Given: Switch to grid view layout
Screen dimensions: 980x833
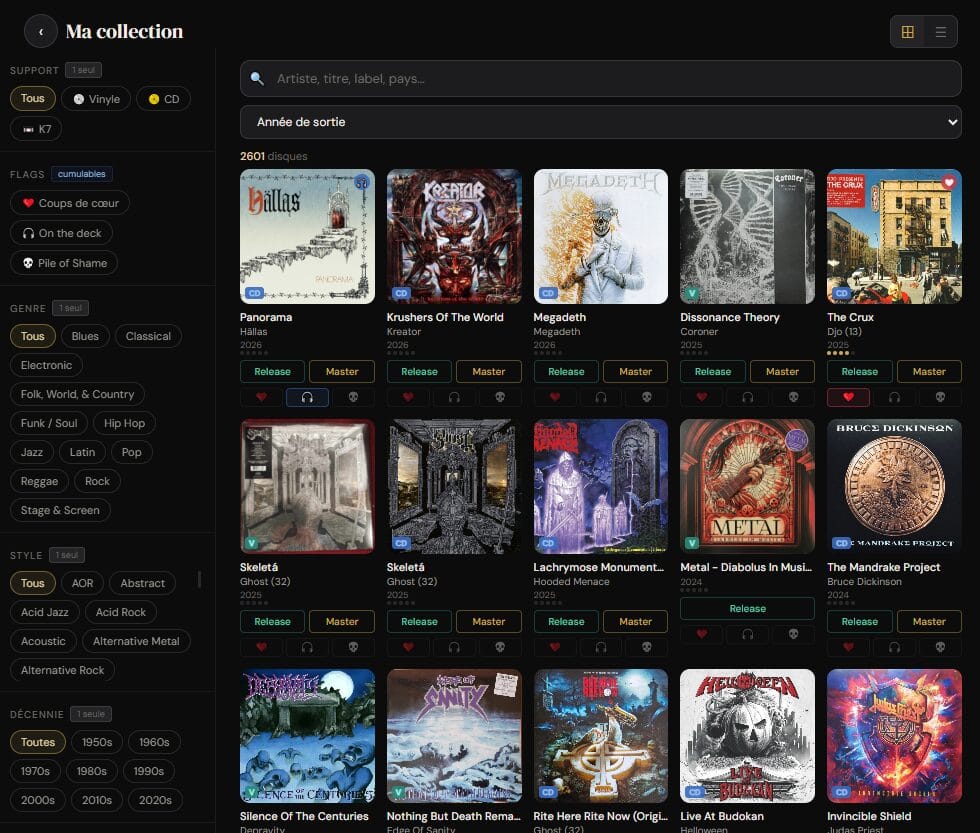Looking at the screenshot, I should 907,32.
